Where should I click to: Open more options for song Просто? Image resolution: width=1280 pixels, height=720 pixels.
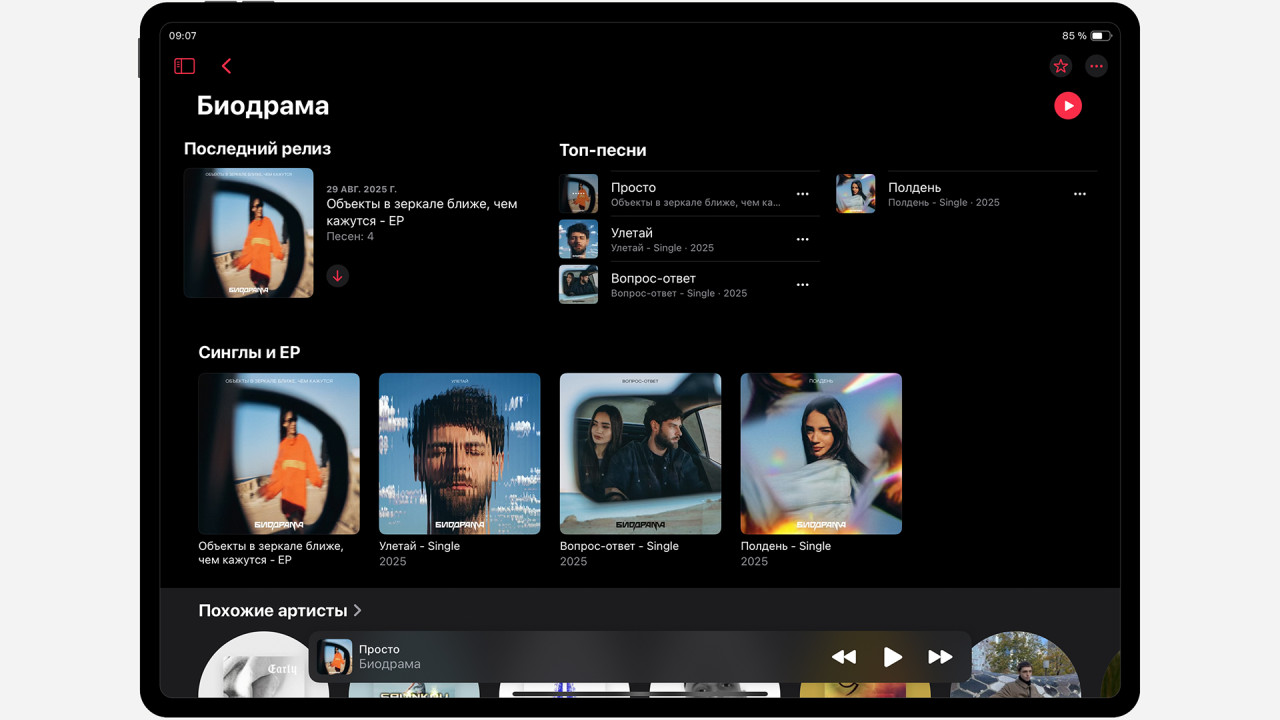(x=802, y=194)
